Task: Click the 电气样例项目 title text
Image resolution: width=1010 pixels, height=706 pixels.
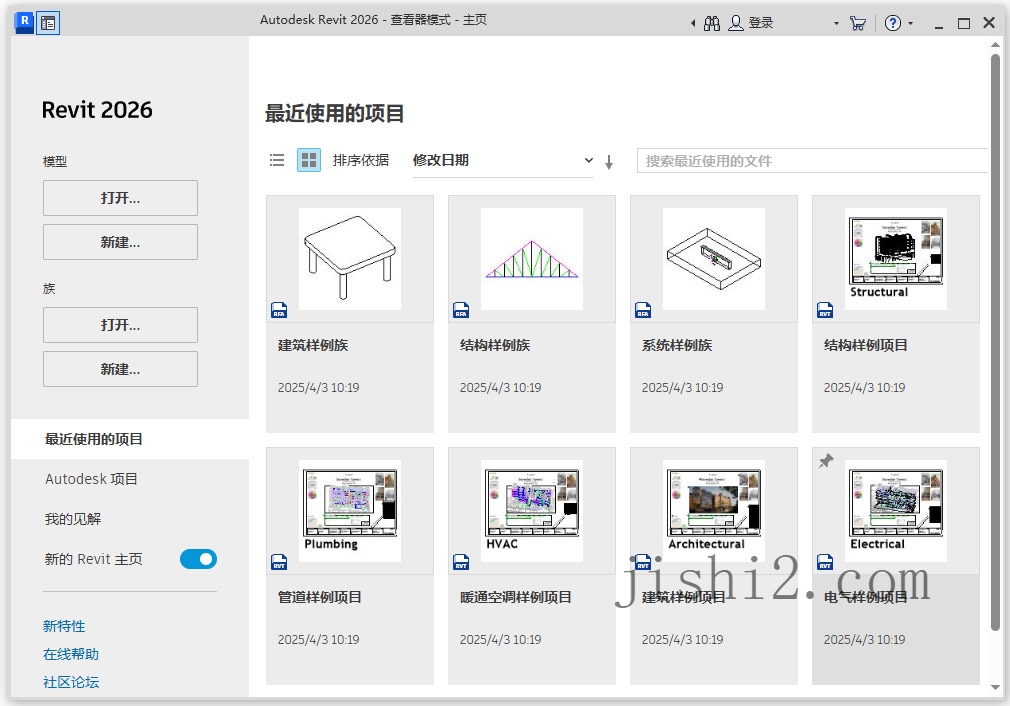Action: tap(866, 597)
